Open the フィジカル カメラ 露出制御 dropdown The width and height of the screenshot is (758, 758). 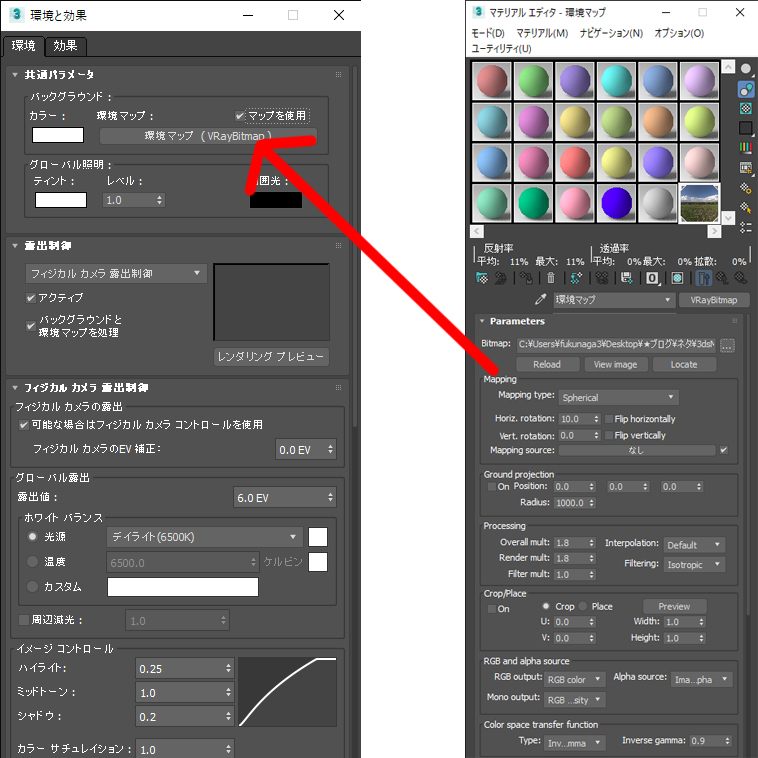(x=116, y=273)
